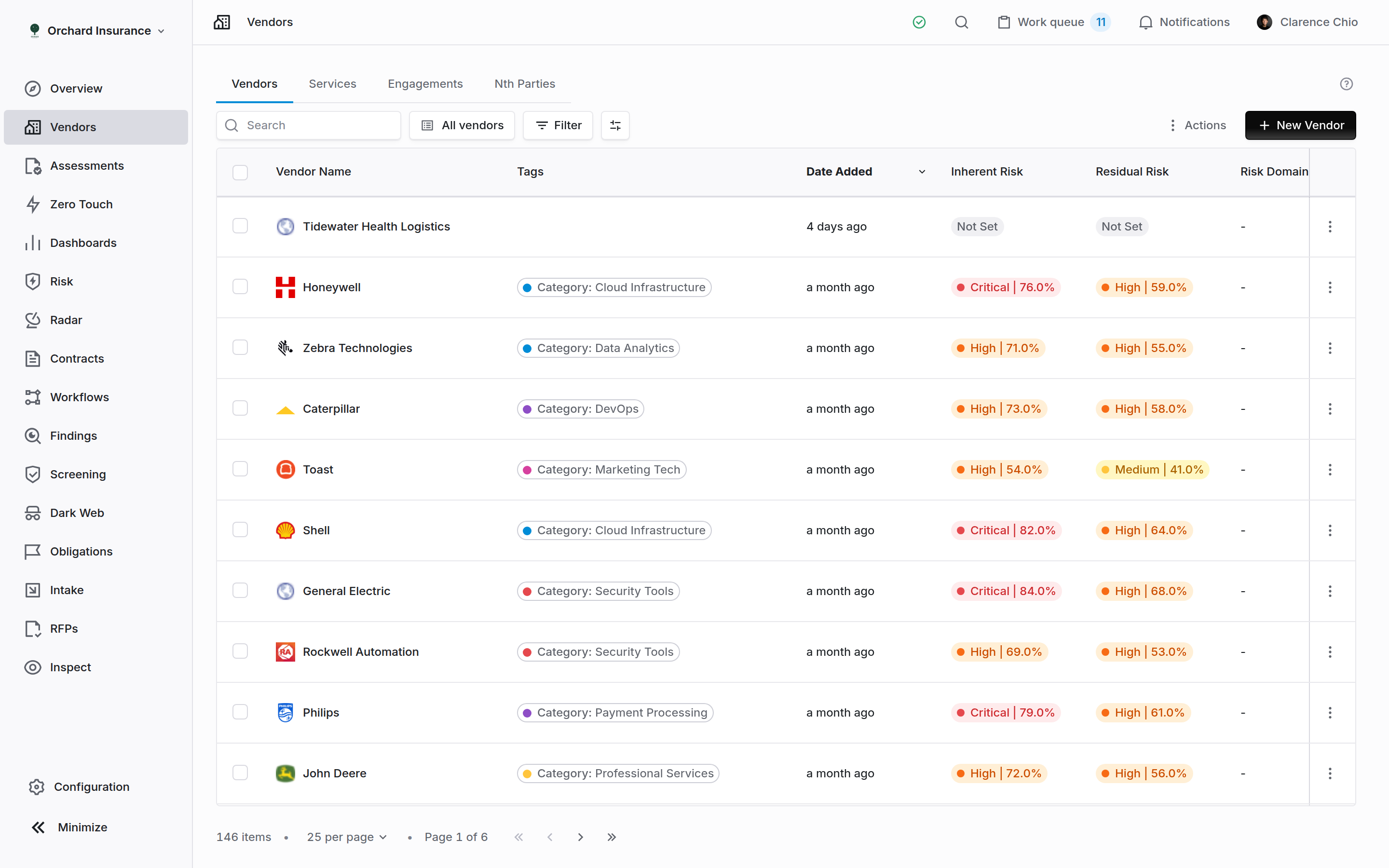This screenshot has height=868, width=1389.
Task: Go to Screening shield icon
Action: 33,474
